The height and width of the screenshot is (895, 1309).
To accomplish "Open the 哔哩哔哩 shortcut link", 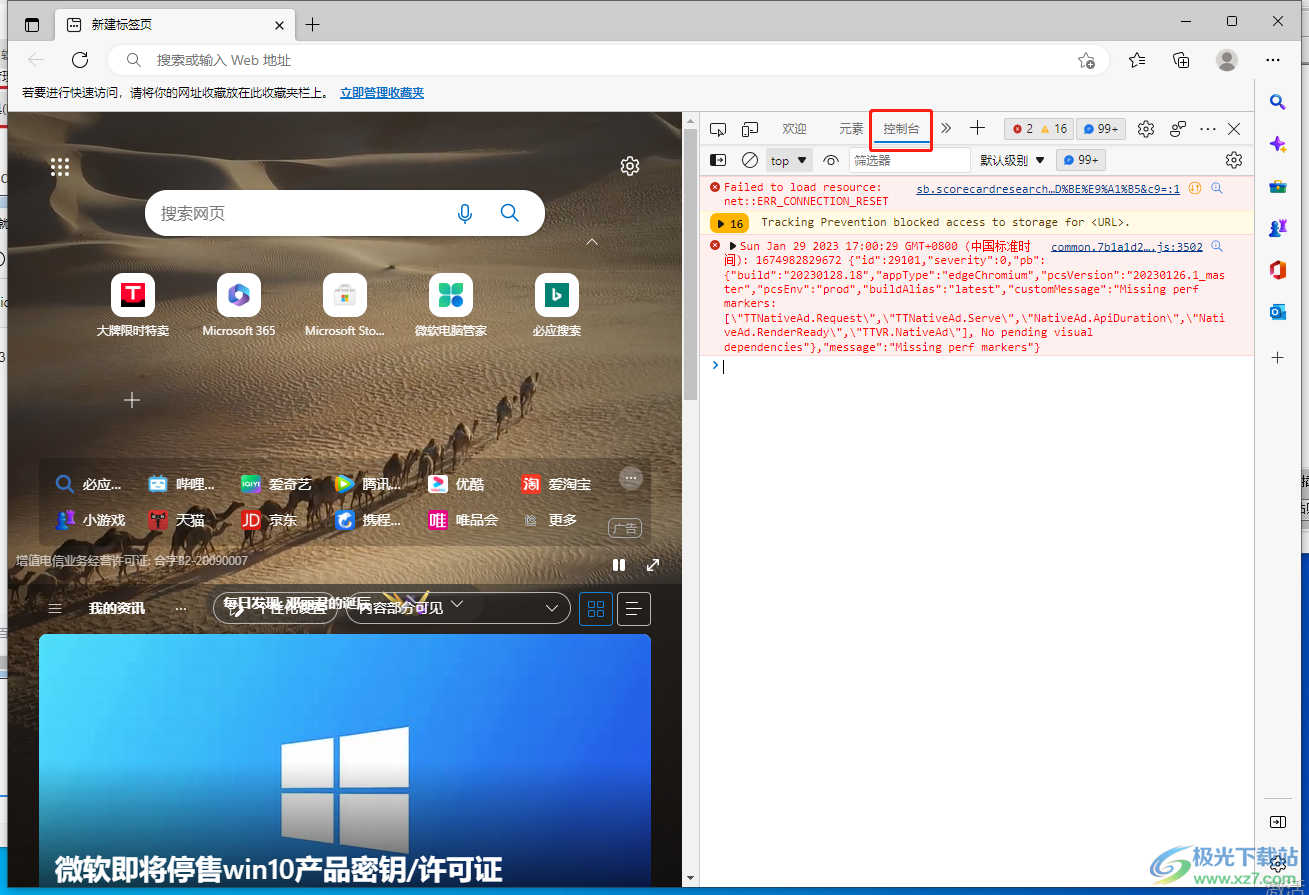I will [182, 484].
